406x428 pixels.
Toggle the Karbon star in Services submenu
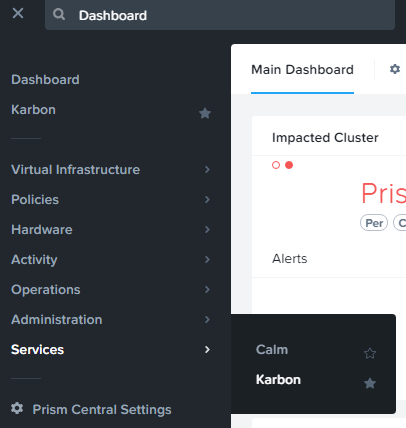(x=370, y=383)
